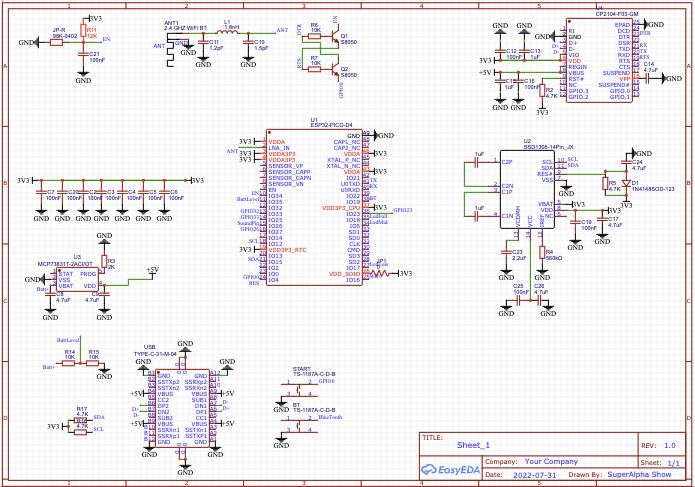Click the 'REGIN' pin name on CP2104
695x487 pixels.
pos(578,67)
